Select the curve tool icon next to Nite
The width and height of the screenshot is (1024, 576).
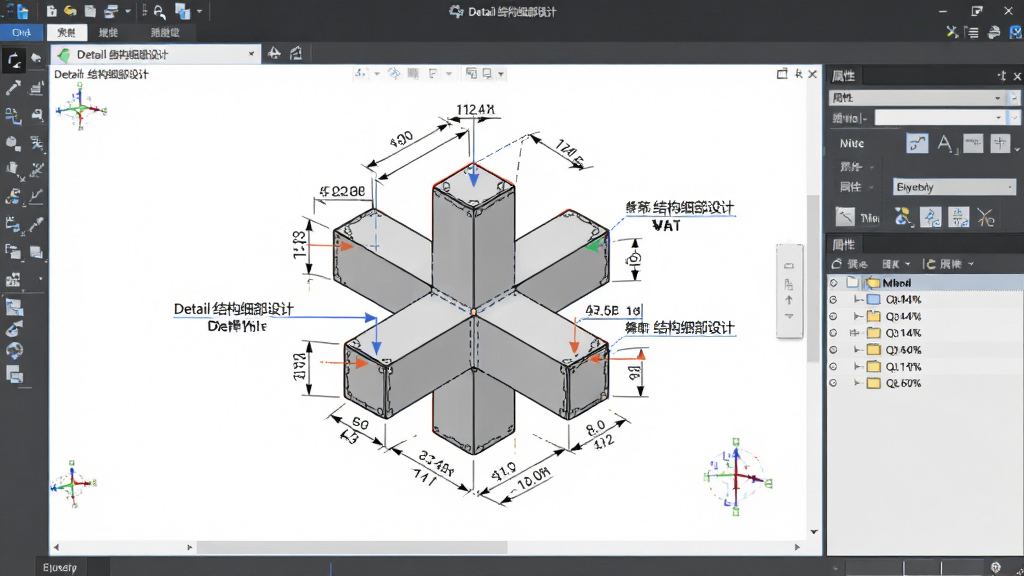[x=917, y=143]
